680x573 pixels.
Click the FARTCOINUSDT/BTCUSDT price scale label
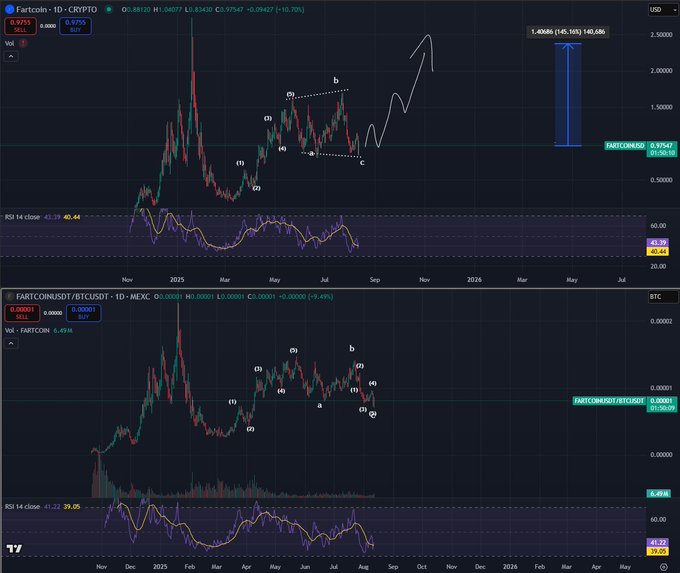point(609,401)
